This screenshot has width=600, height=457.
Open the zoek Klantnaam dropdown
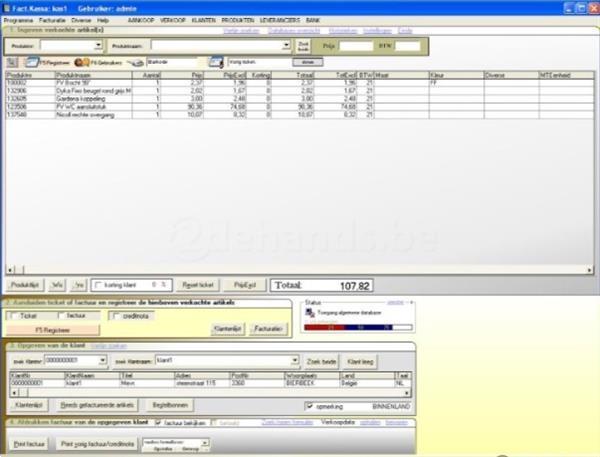pos(295,361)
